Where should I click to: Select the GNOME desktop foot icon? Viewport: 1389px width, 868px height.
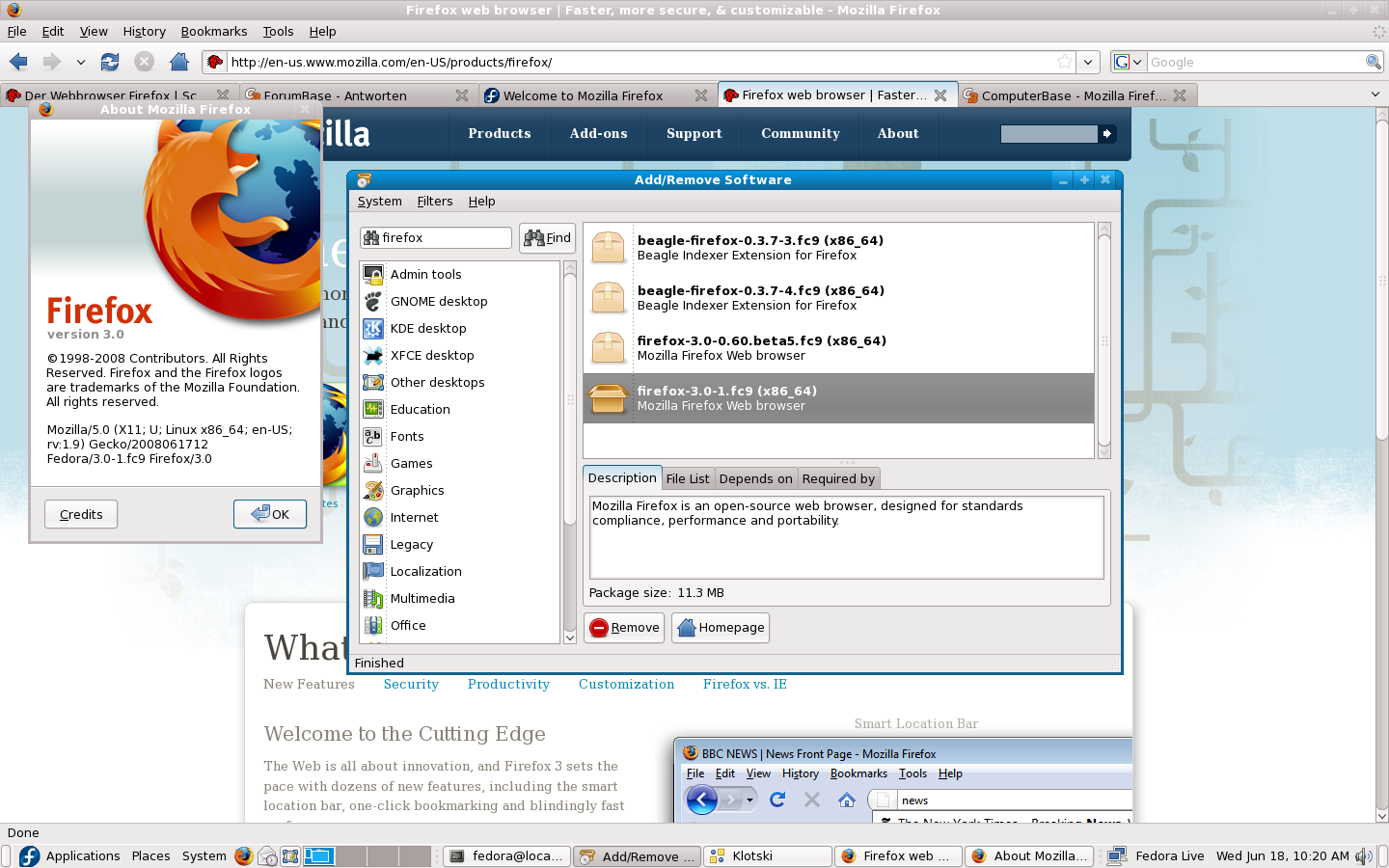[373, 301]
